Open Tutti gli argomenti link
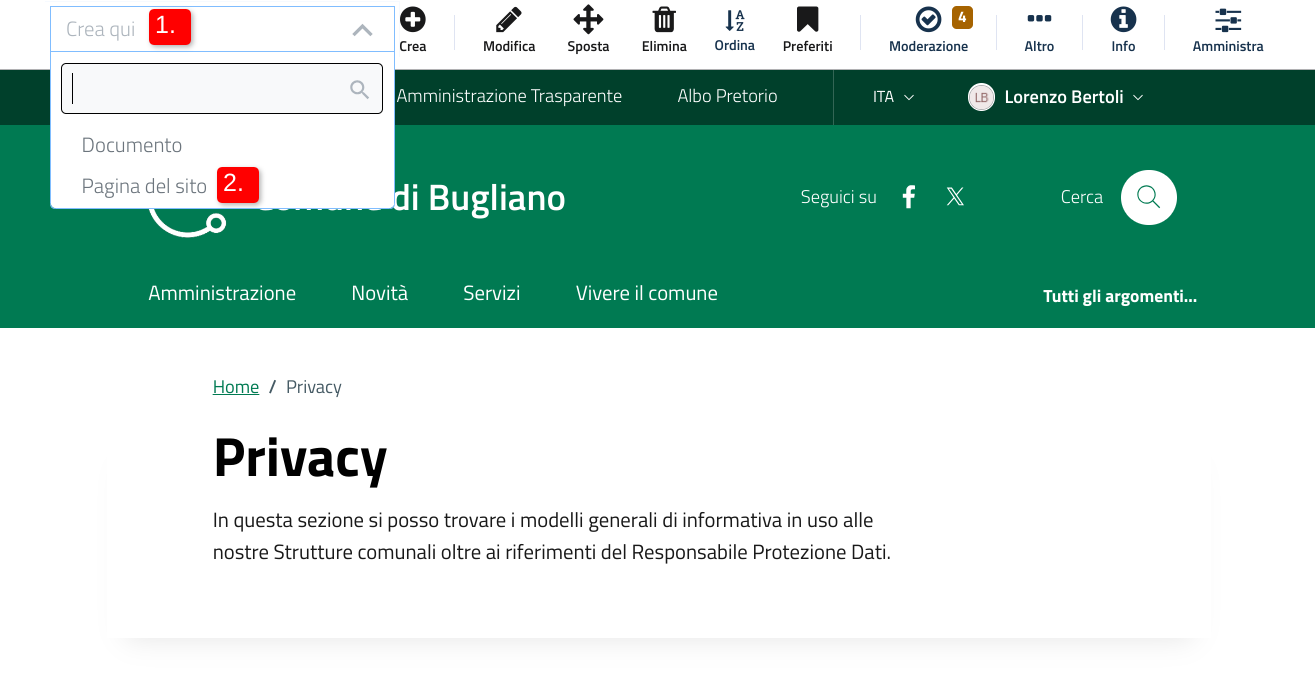 1119,296
